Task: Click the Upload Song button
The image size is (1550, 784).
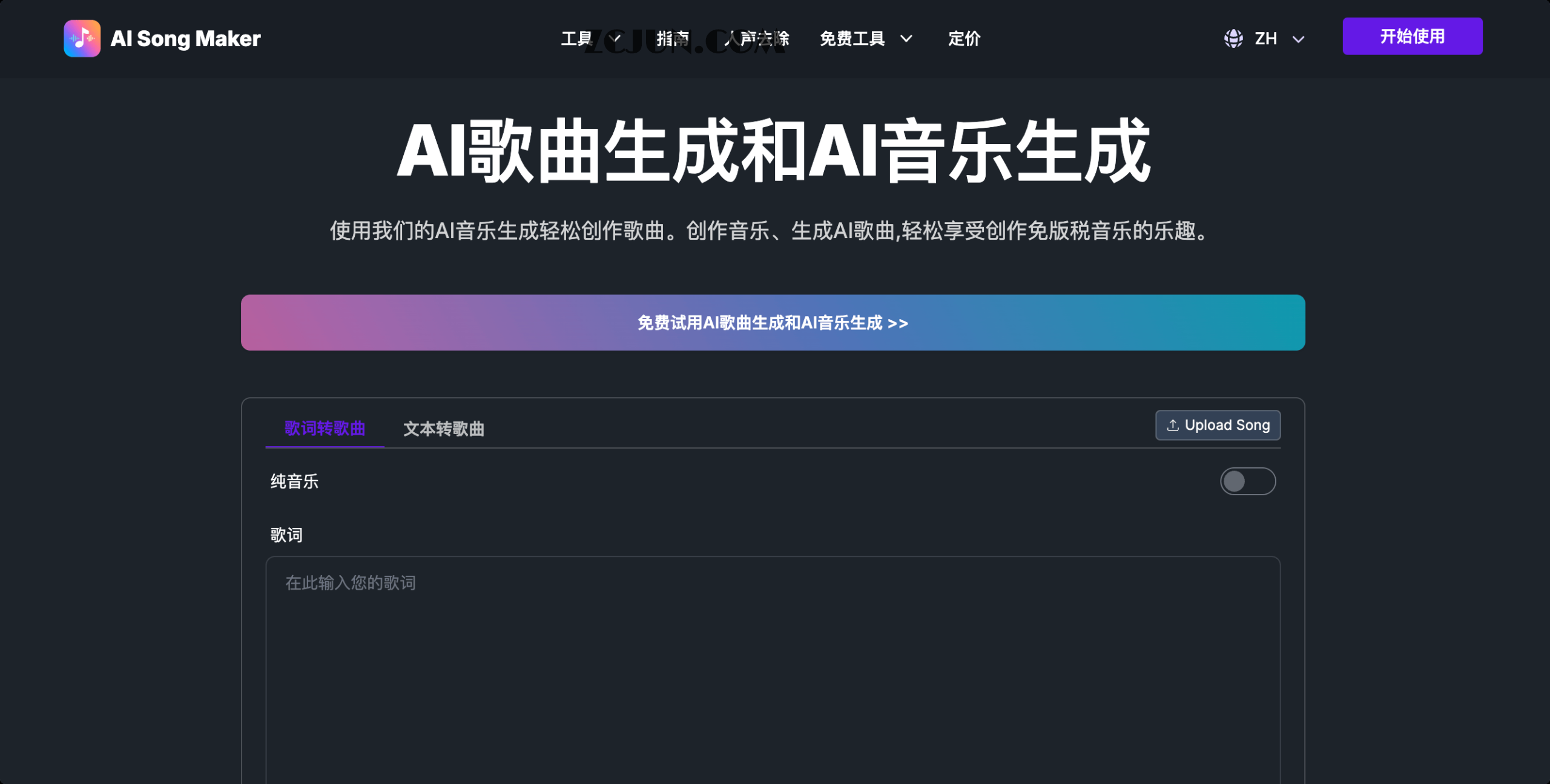Action: (x=1218, y=425)
